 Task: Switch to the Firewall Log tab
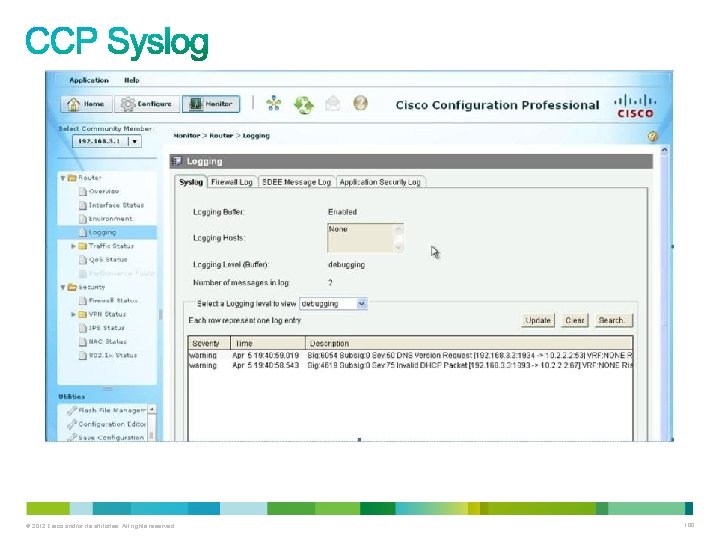[232, 182]
